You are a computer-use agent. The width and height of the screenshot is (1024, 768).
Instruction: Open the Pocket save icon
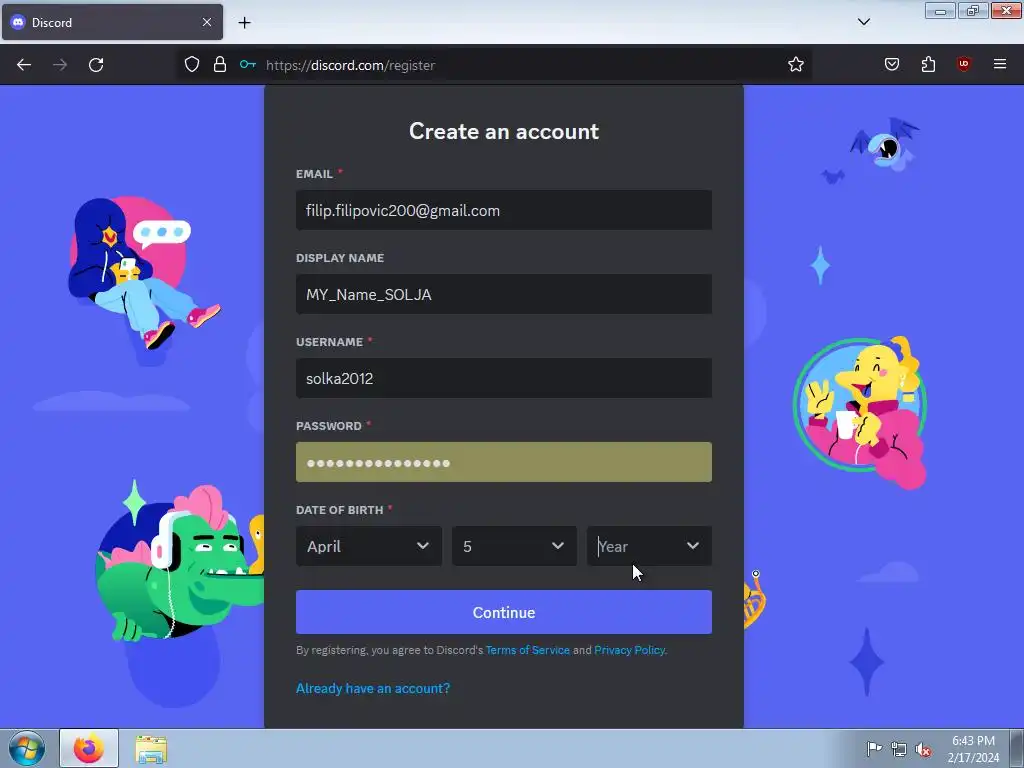click(x=891, y=65)
